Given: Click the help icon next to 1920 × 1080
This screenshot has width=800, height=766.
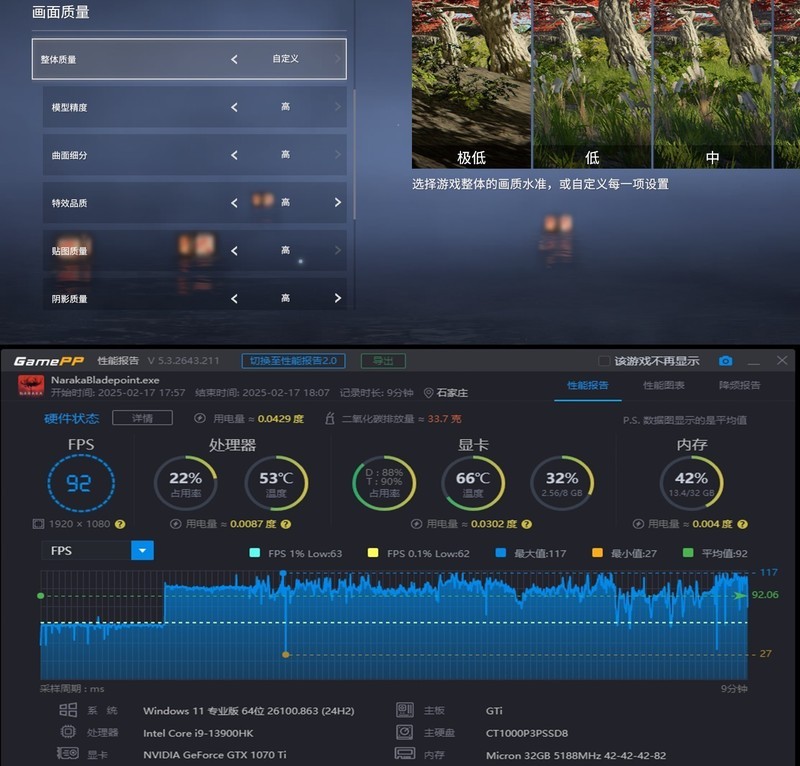Looking at the screenshot, I should [x=120, y=524].
